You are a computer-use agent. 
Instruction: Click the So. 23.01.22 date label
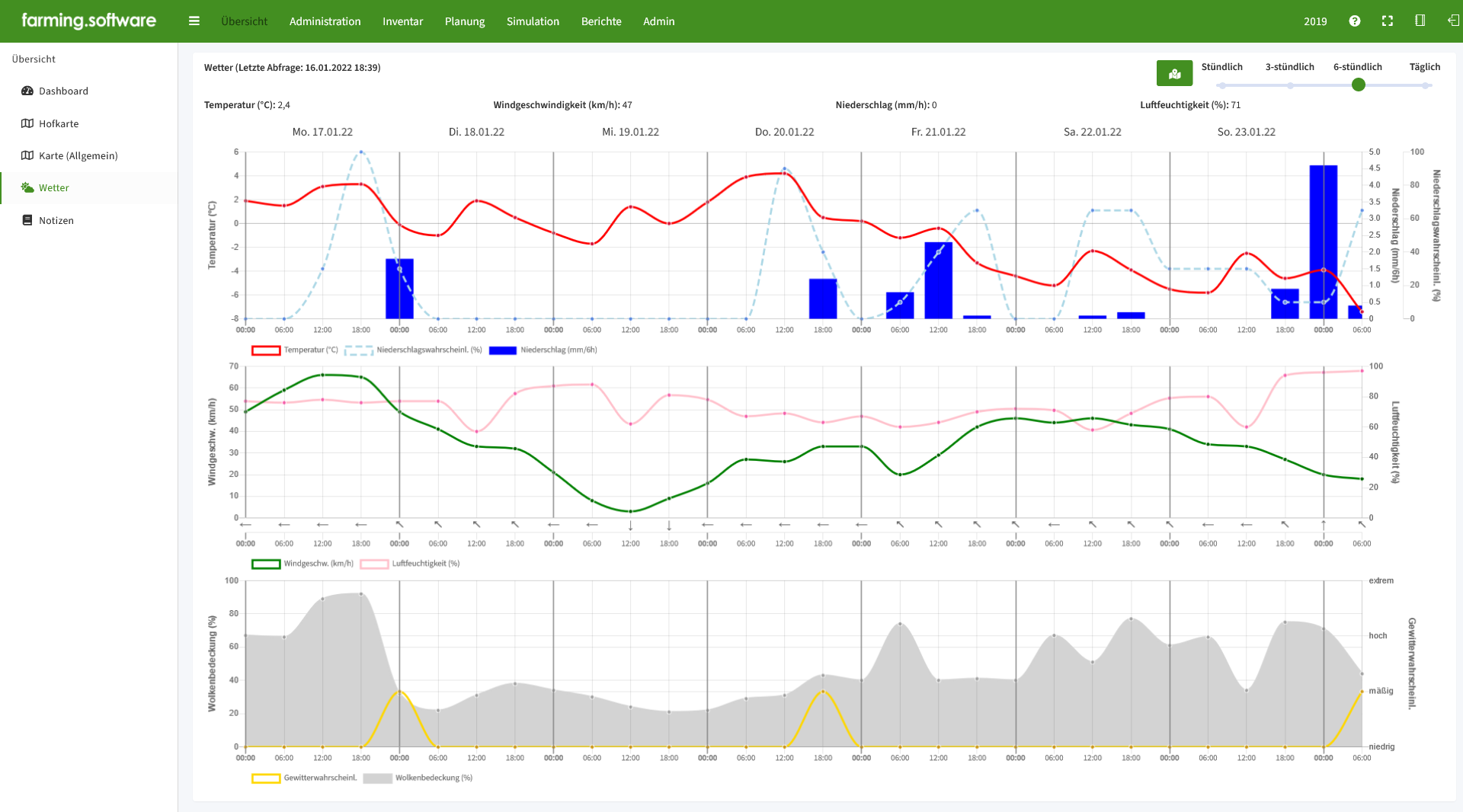(x=1246, y=132)
